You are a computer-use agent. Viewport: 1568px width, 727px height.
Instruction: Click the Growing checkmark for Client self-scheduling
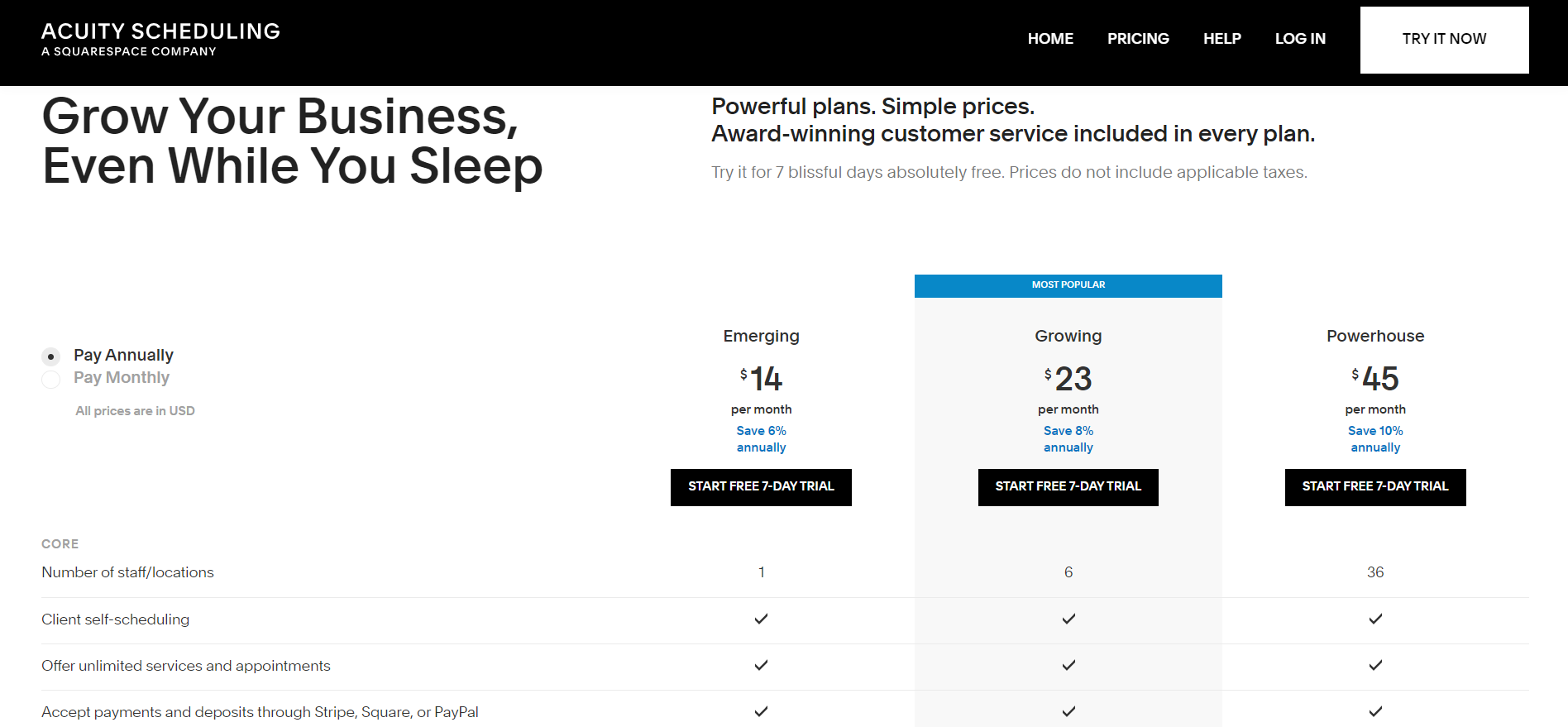pyautogui.click(x=1068, y=619)
